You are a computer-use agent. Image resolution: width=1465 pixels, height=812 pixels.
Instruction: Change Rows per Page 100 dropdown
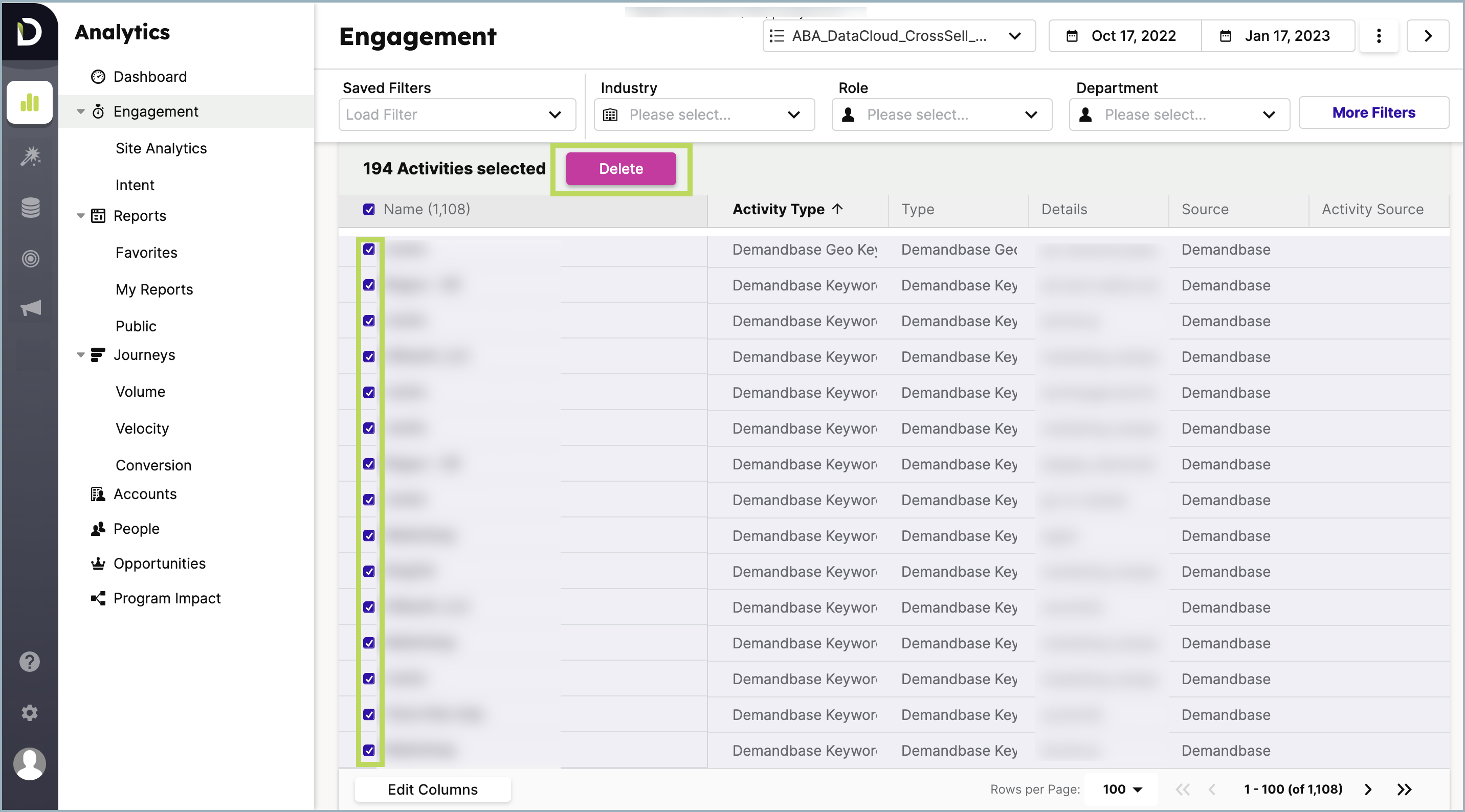pos(1121,790)
